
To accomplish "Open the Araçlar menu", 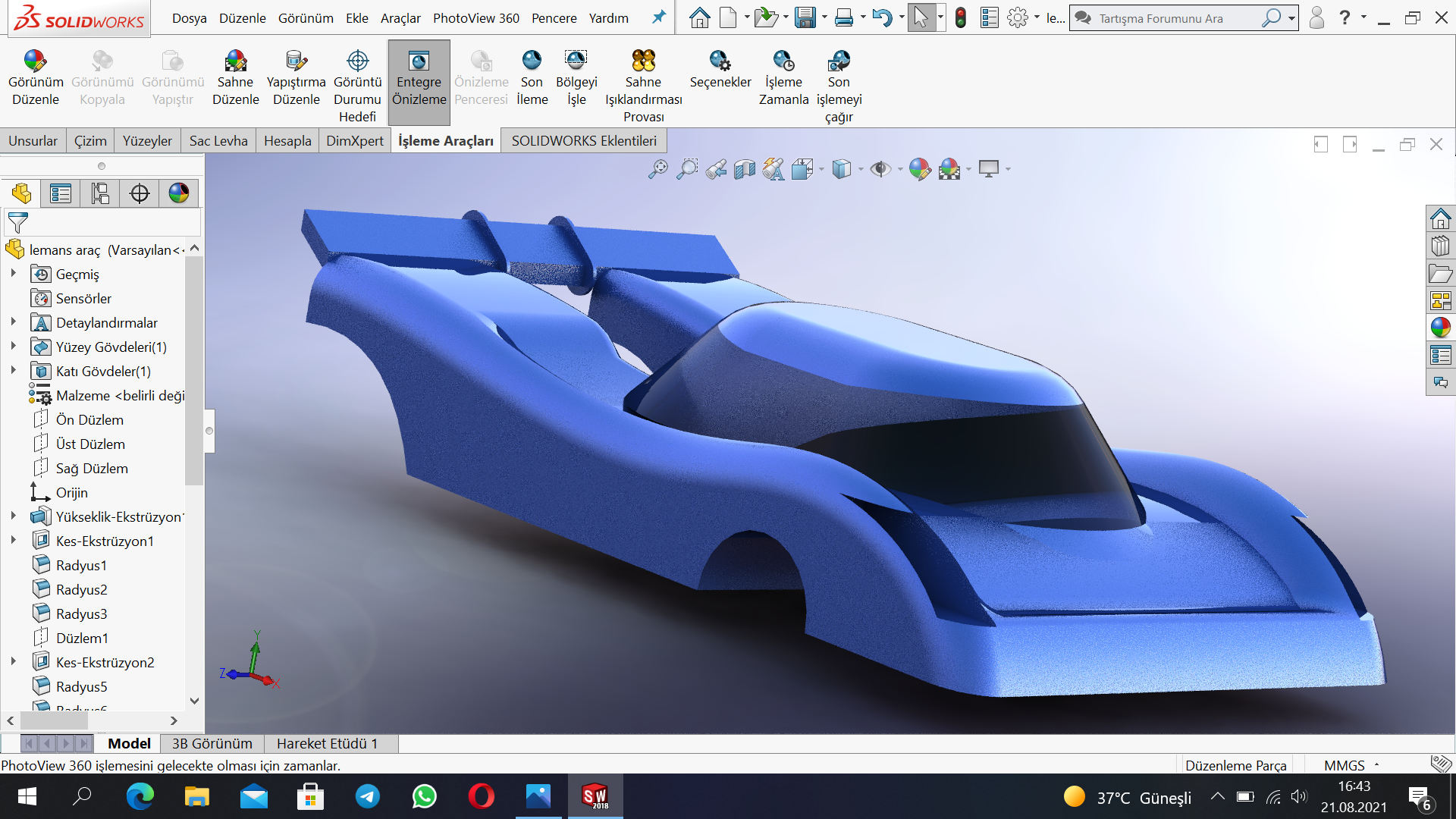I will click(x=400, y=18).
